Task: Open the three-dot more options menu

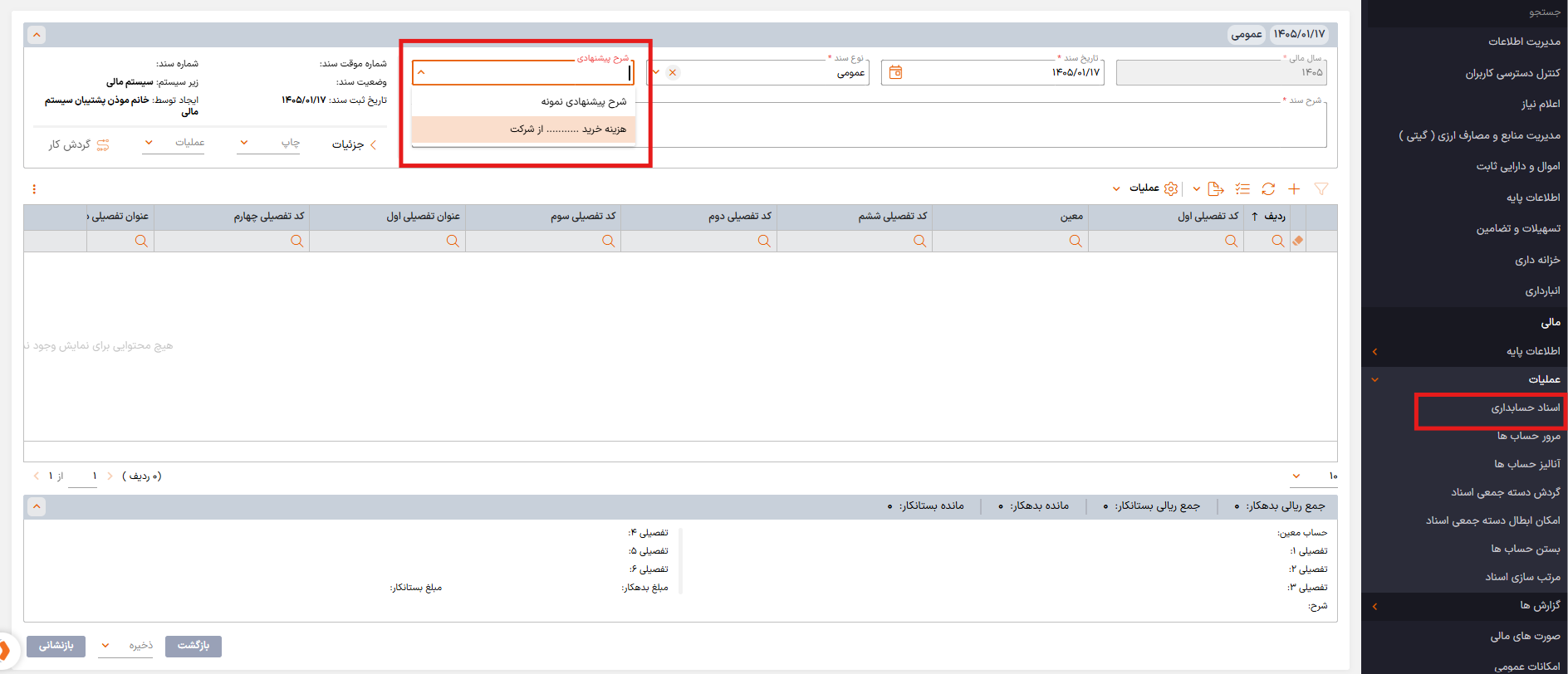Action: point(34,189)
